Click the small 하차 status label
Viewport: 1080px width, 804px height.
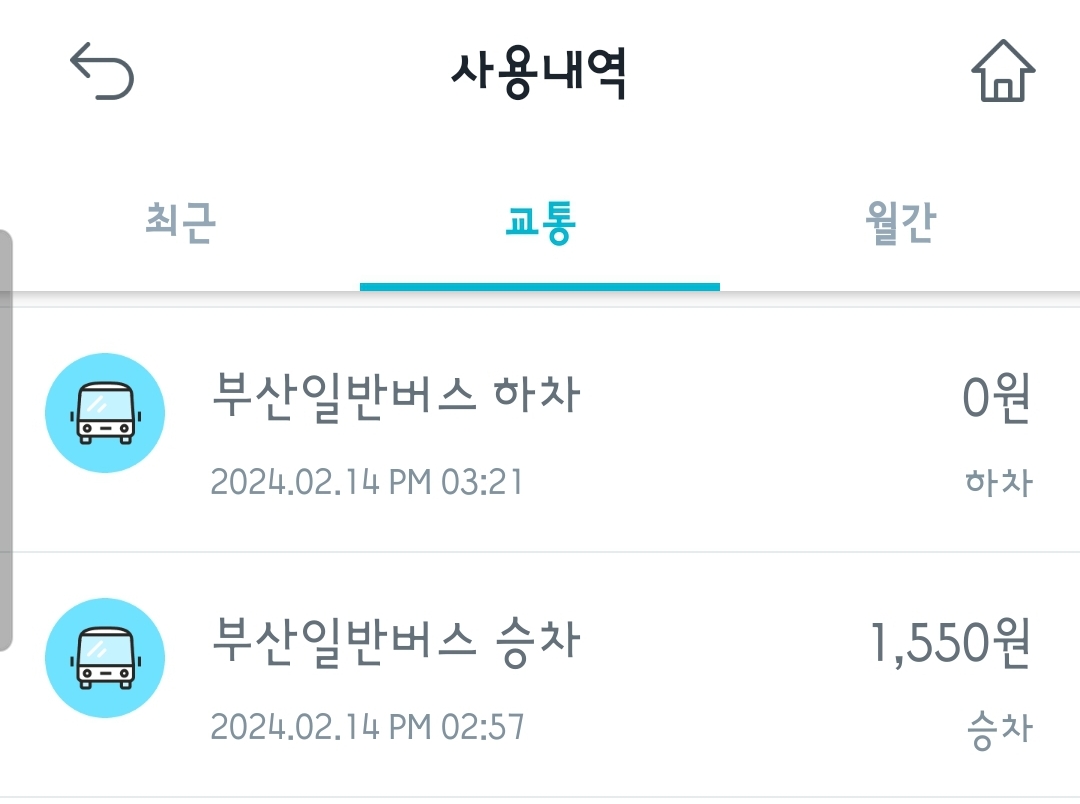pyautogui.click(x=997, y=483)
